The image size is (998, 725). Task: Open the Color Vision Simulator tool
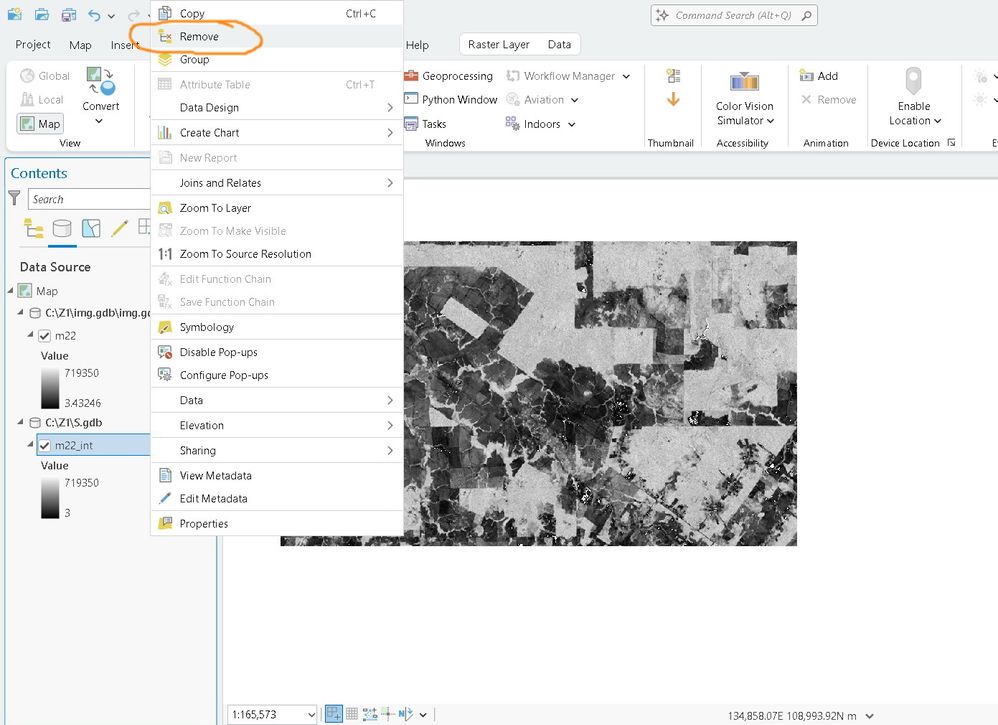point(745,99)
